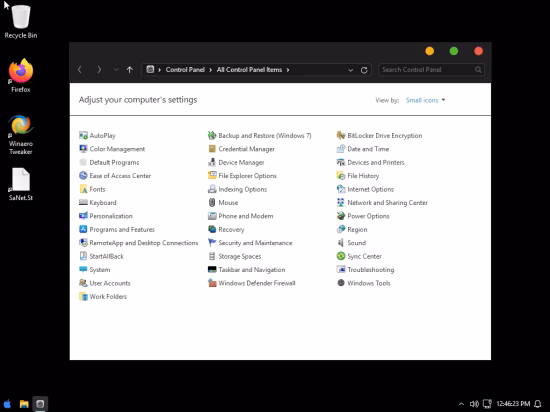
Task: Click the Work Folders icon
Action: 83,297
